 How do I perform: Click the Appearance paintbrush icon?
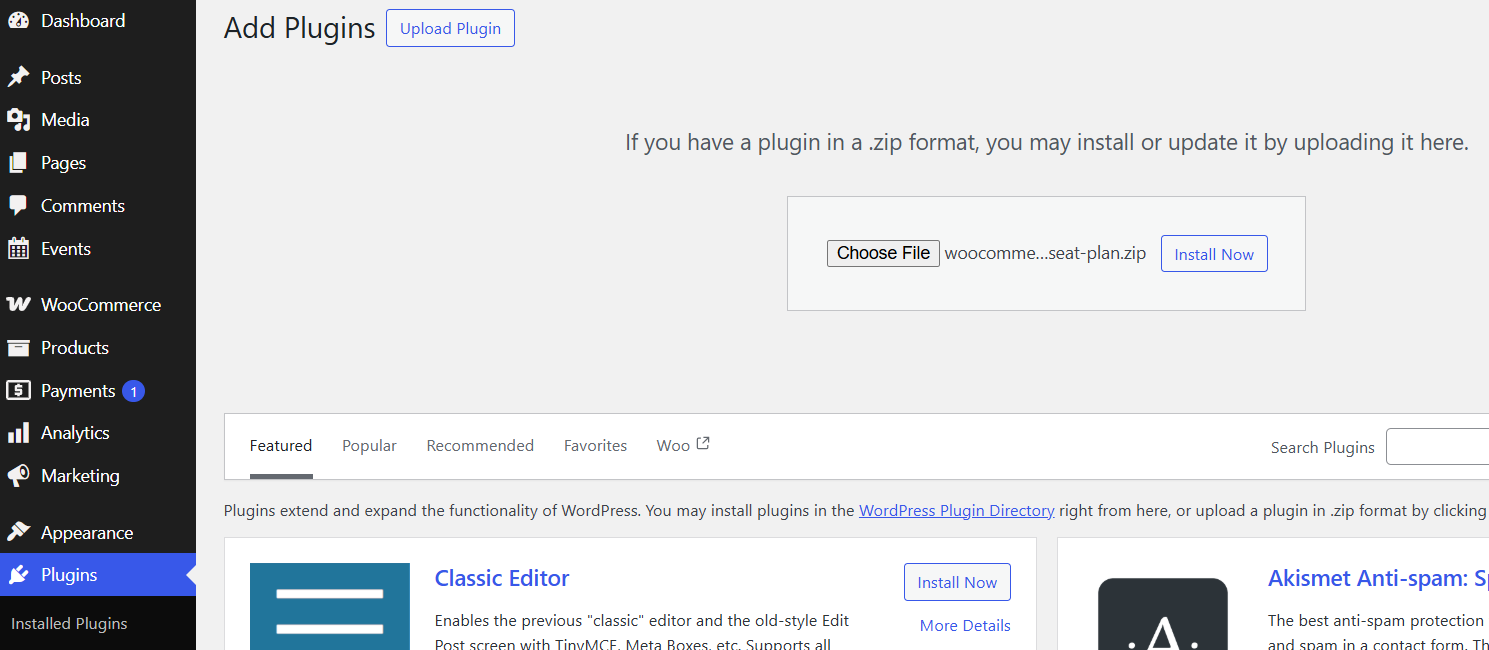pyautogui.click(x=18, y=533)
